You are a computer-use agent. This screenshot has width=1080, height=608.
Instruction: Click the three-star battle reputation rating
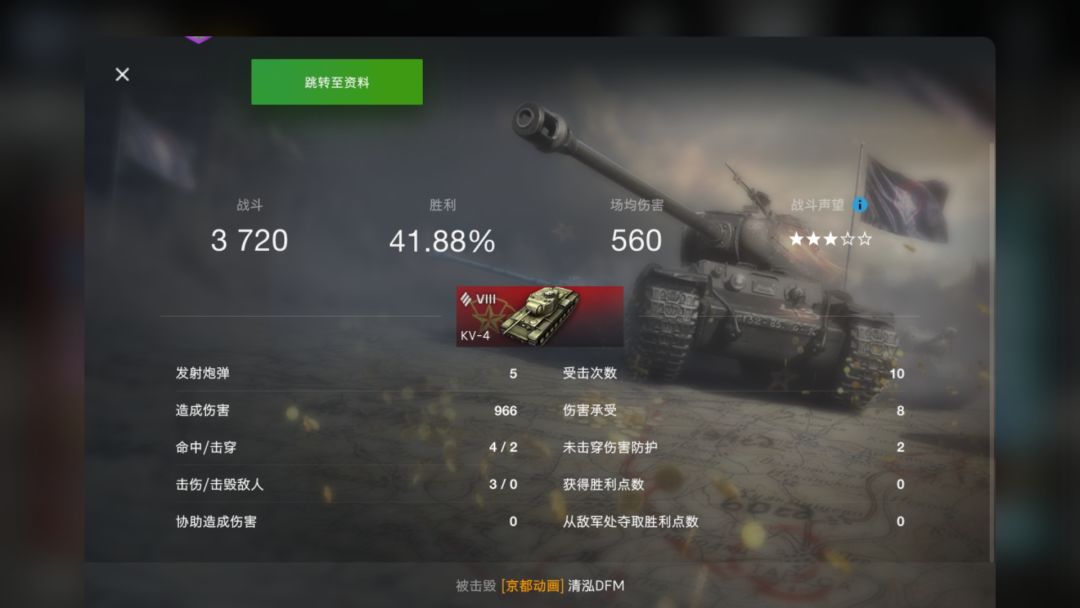(x=831, y=239)
